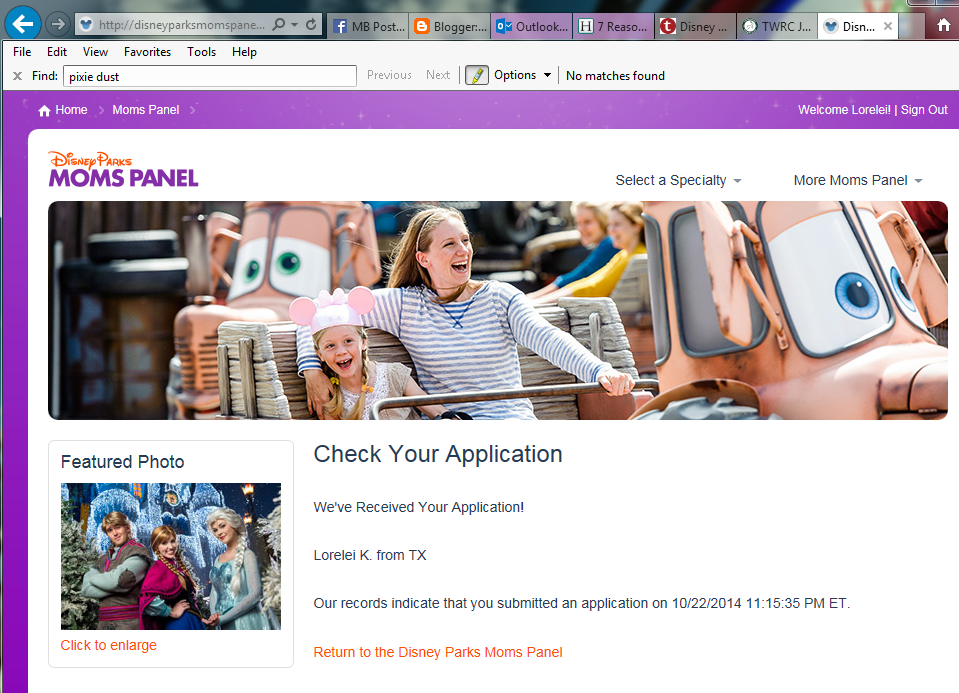Switch to the Blogger tab
The width and height of the screenshot is (959, 693).
coord(450,26)
